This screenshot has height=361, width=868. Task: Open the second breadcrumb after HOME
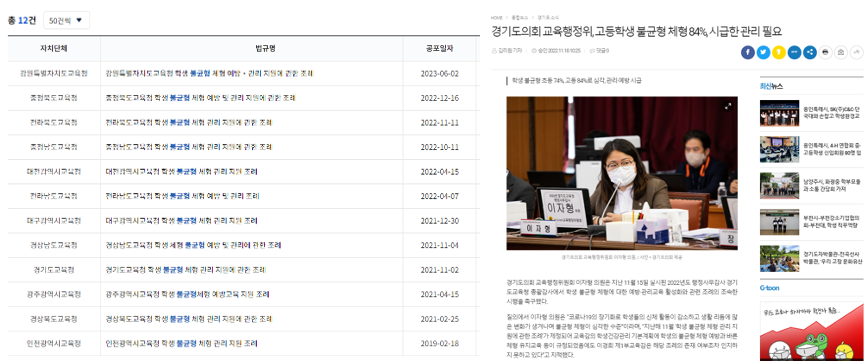[520, 18]
